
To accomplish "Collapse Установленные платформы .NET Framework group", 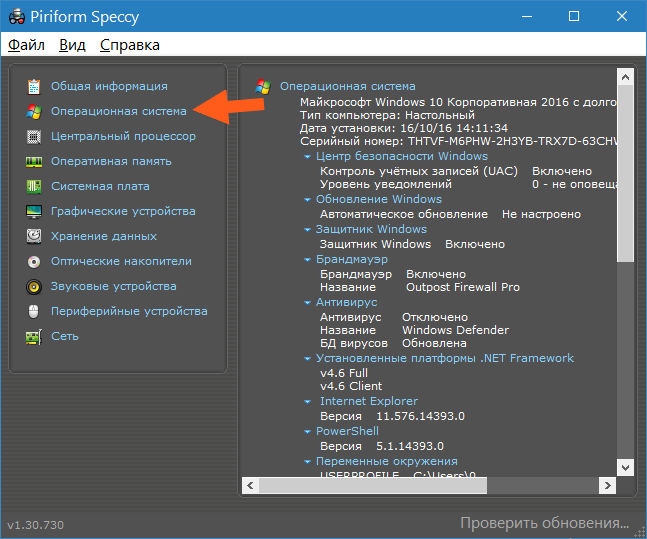I will click(307, 359).
